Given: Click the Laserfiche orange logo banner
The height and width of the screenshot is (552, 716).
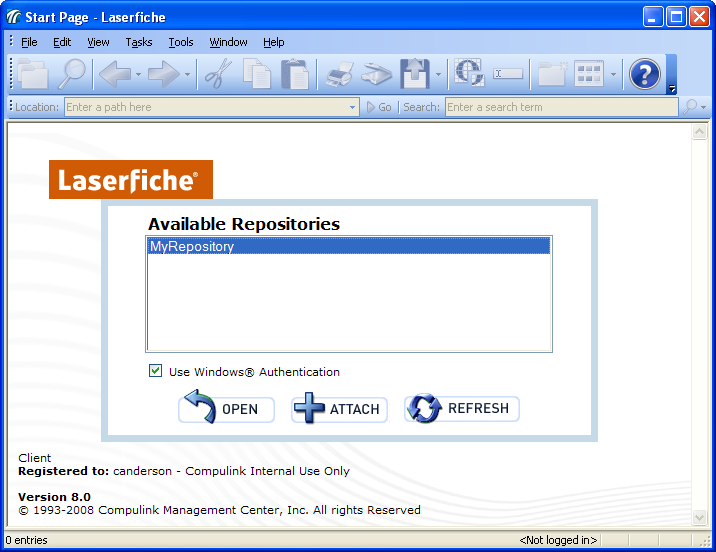Looking at the screenshot, I should [131, 179].
